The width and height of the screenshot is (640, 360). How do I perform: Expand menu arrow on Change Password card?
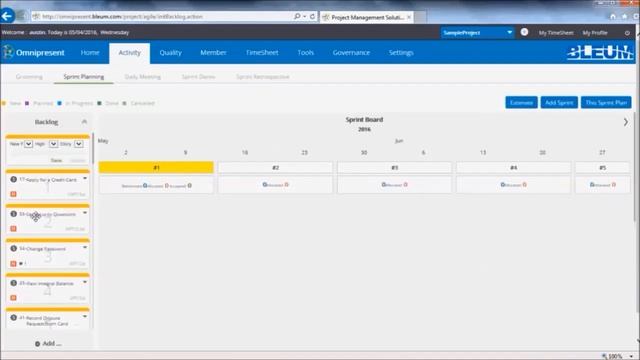pyautogui.click(x=85, y=247)
